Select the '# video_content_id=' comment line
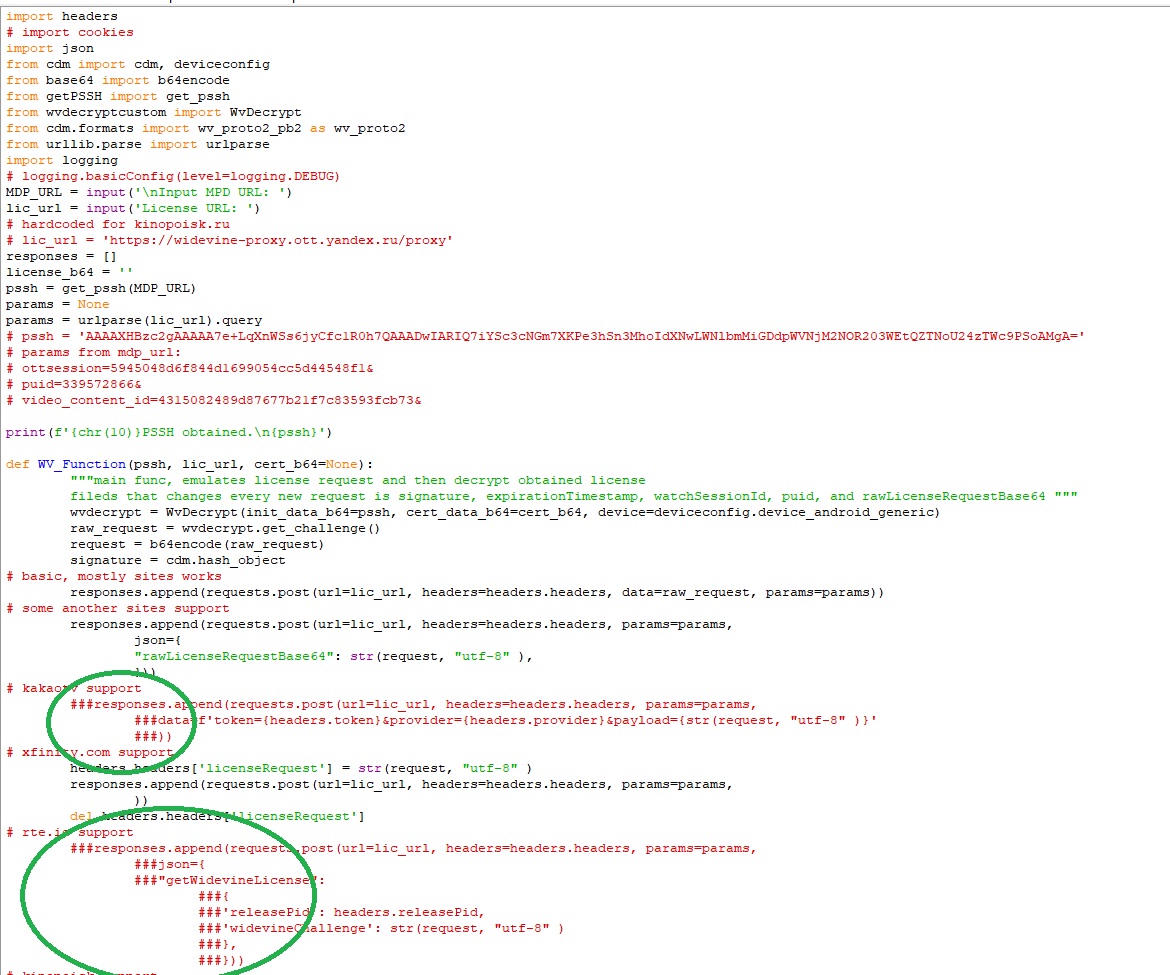This screenshot has height=975, width=1170. click(x=213, y=401)
